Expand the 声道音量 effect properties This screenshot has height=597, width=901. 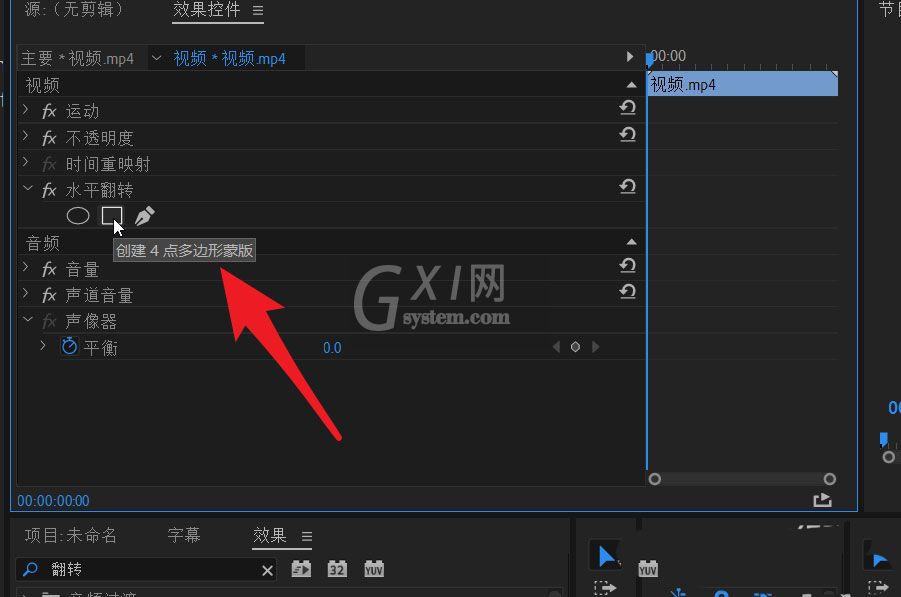coord(25,293)
